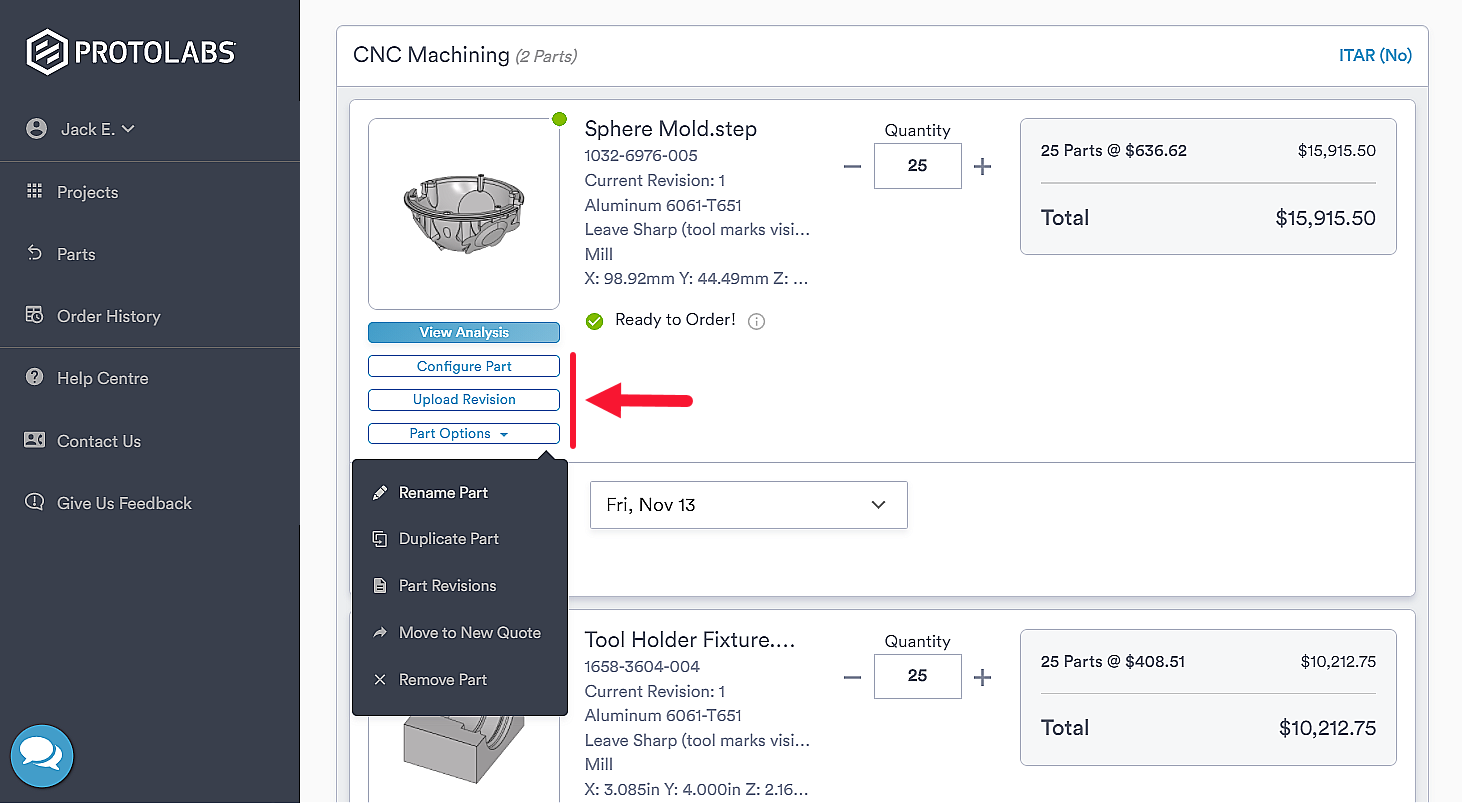Click part number 1032-6976-005
The image size is (1462, 803).
click(641, 156)
